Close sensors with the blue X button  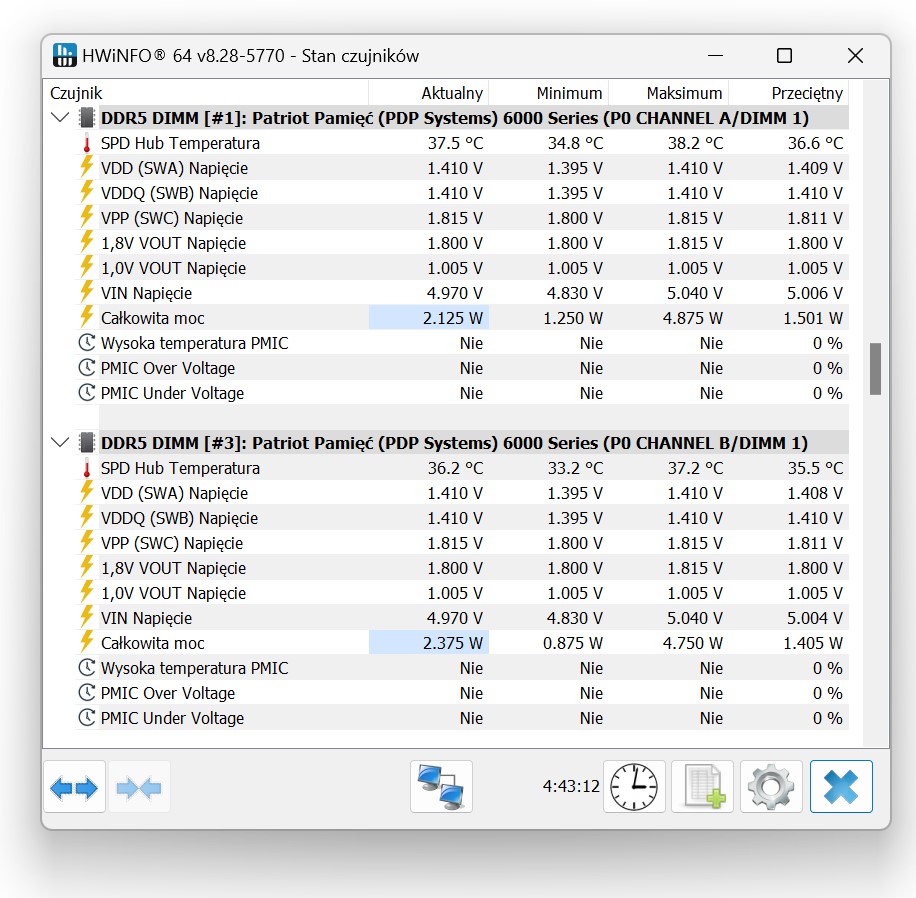841,787
